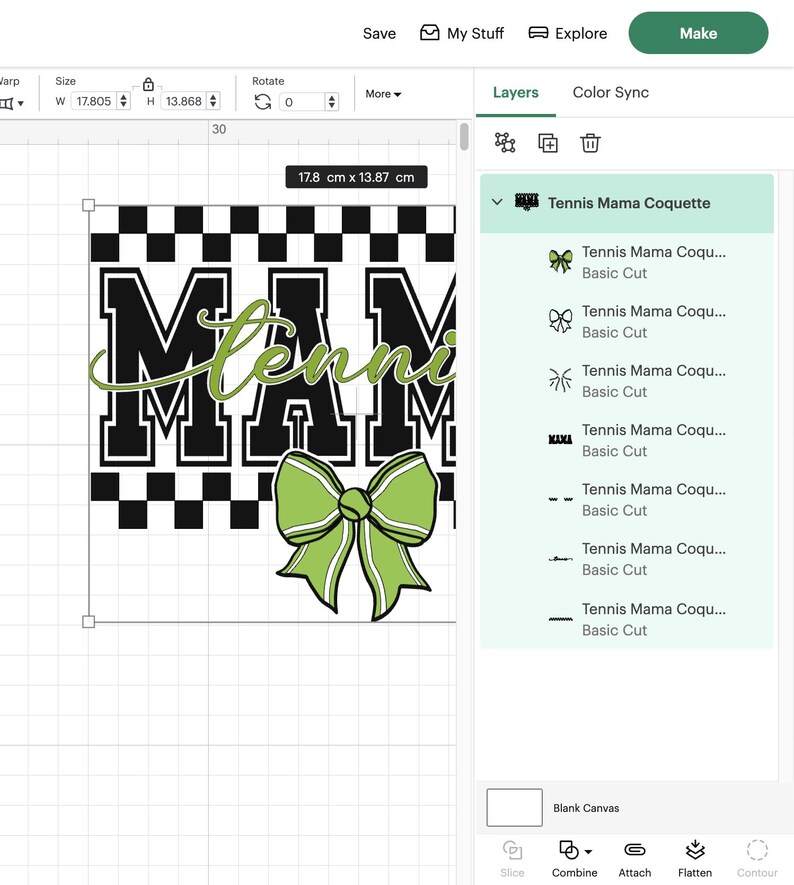Viewport: 794px width, 885px height.
Task: Click the height stepper arrows
Action: coord(213,102)
